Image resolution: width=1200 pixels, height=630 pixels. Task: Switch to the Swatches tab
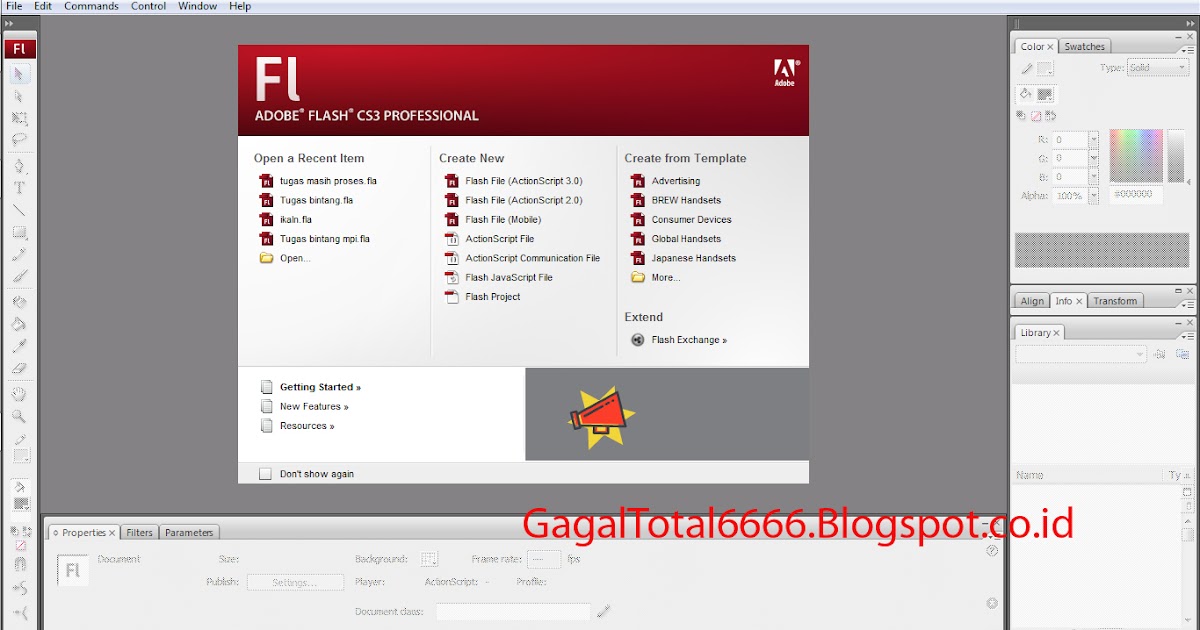click(1085, 47)
